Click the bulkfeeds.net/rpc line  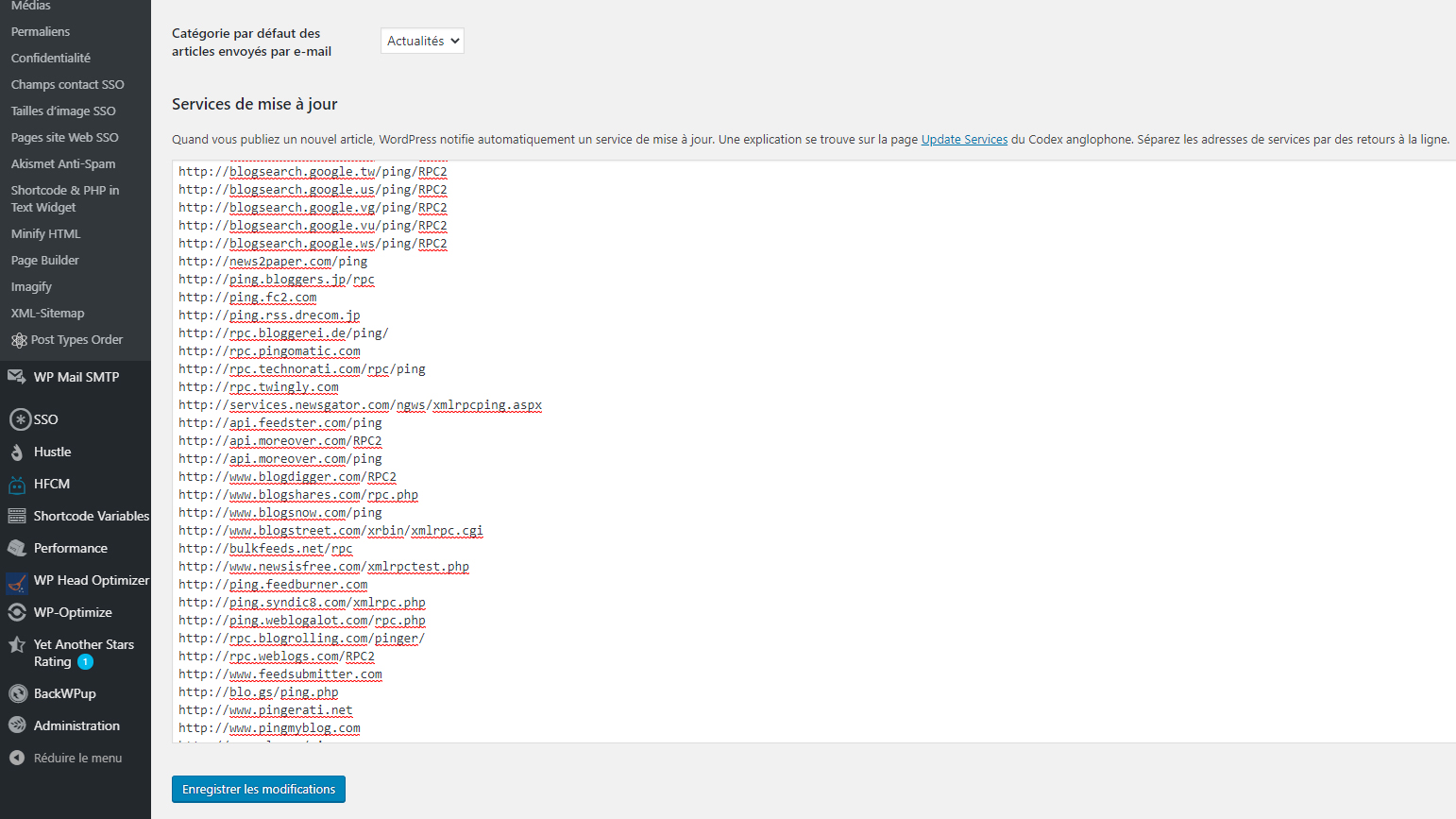(x=265, y=549)
